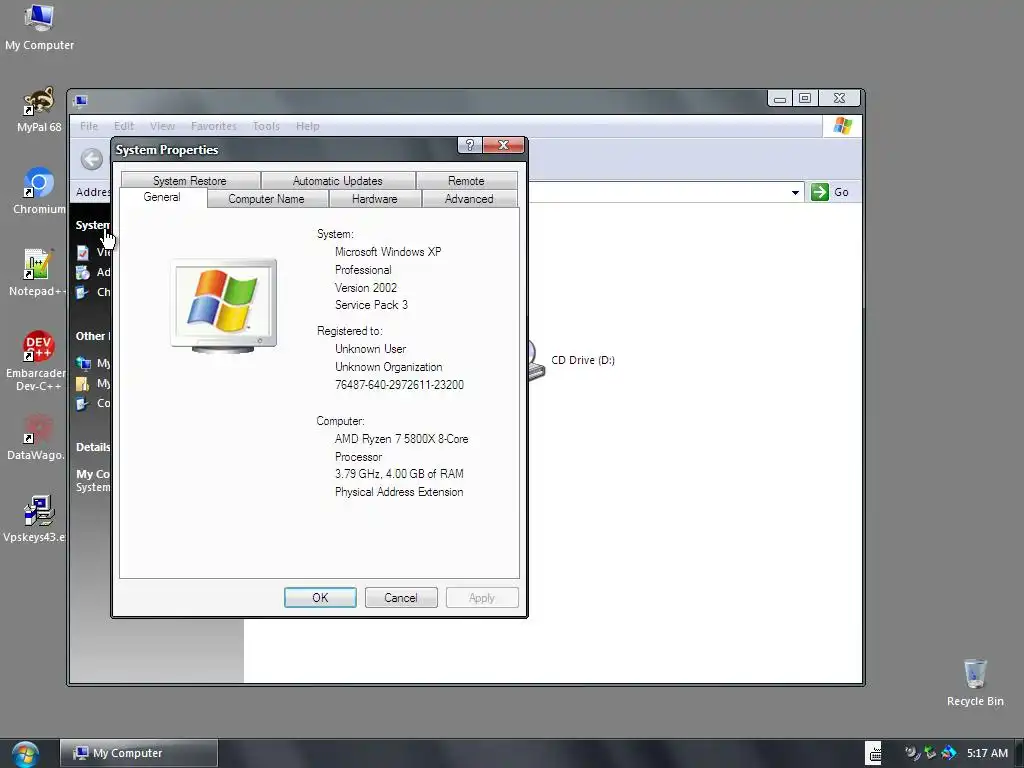1024x768 pixels.
Task: Launch Notepad++ from the desktop
Action: click(x=38, y=273)
